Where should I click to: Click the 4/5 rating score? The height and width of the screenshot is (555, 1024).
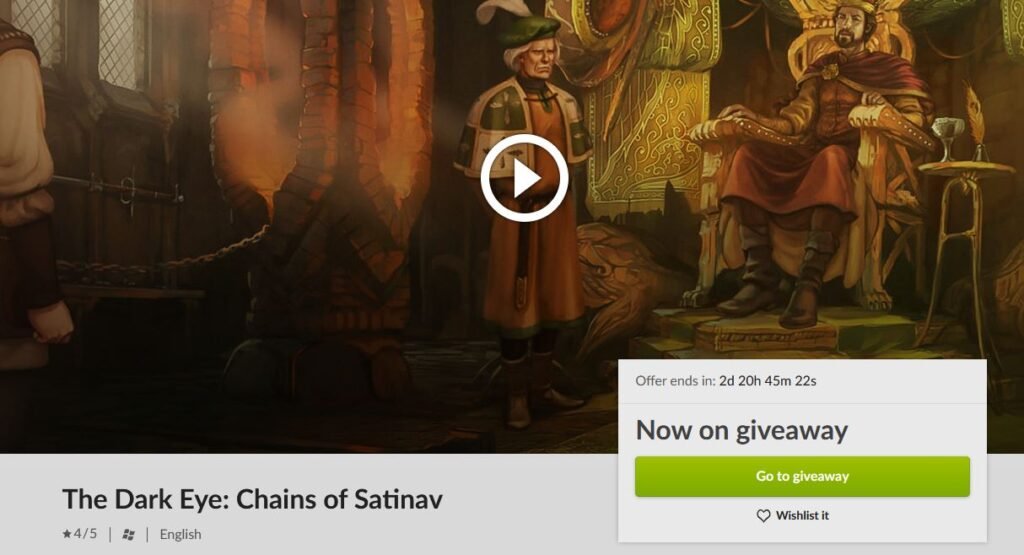click(85, 533)
